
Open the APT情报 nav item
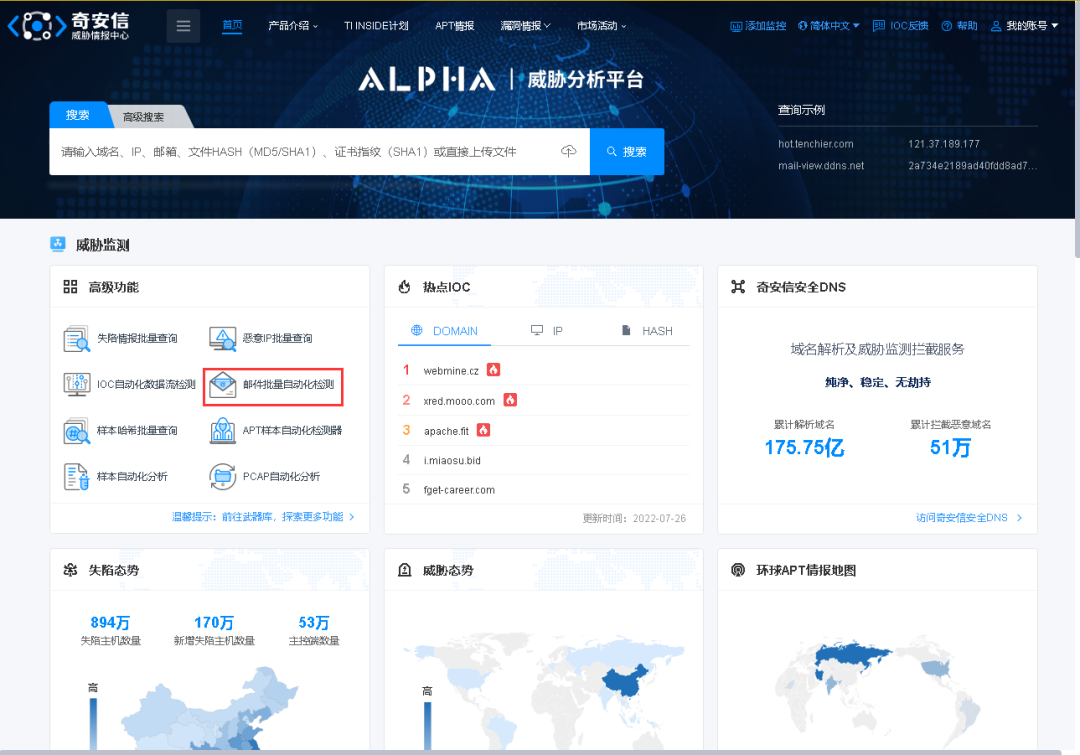(x=455, y=25)
